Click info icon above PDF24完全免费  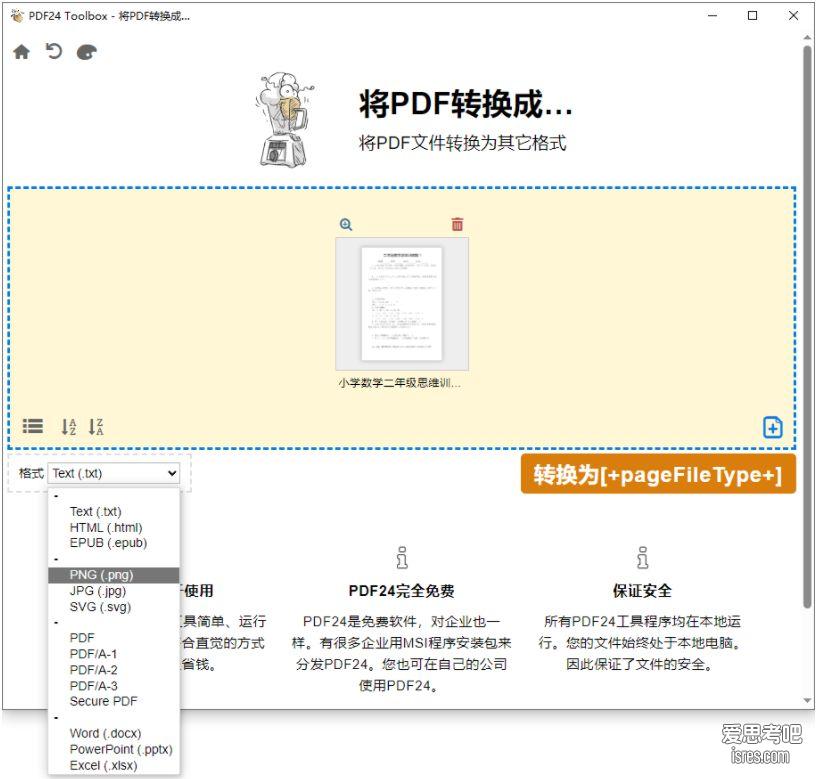[402, 557]
